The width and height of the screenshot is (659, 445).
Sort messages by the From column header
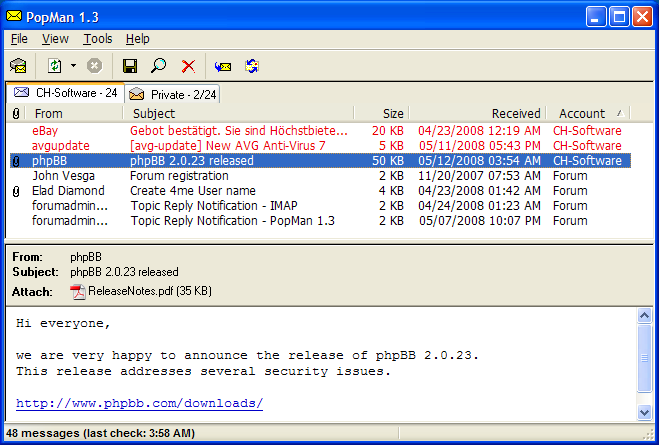click(x=74, y=113)
